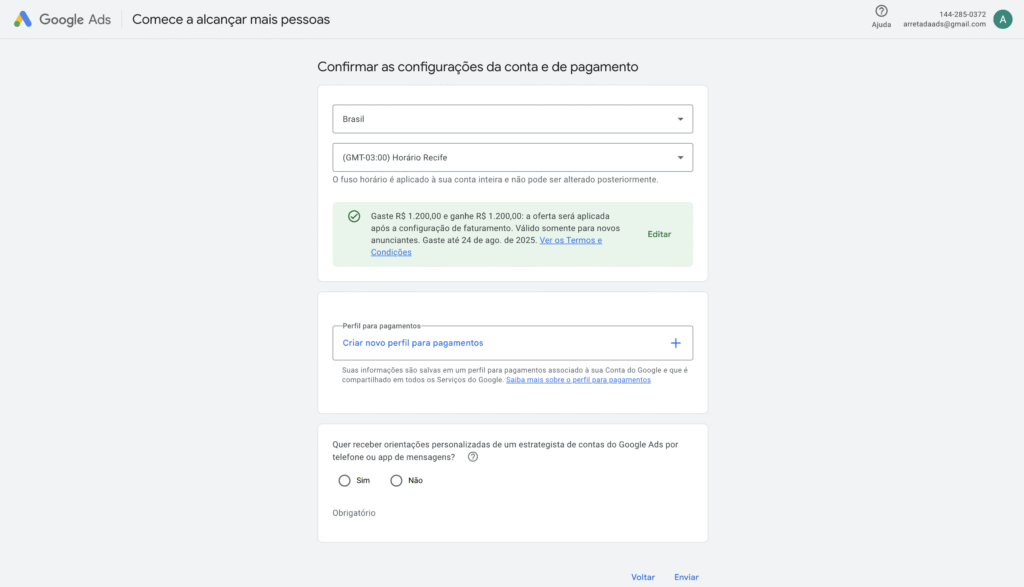Image resolution: width=1024 pixels, height=587 pixels.
Task: Click the time zone note about fuso horário
Action: pyautogui.click(x=495, y=180)
